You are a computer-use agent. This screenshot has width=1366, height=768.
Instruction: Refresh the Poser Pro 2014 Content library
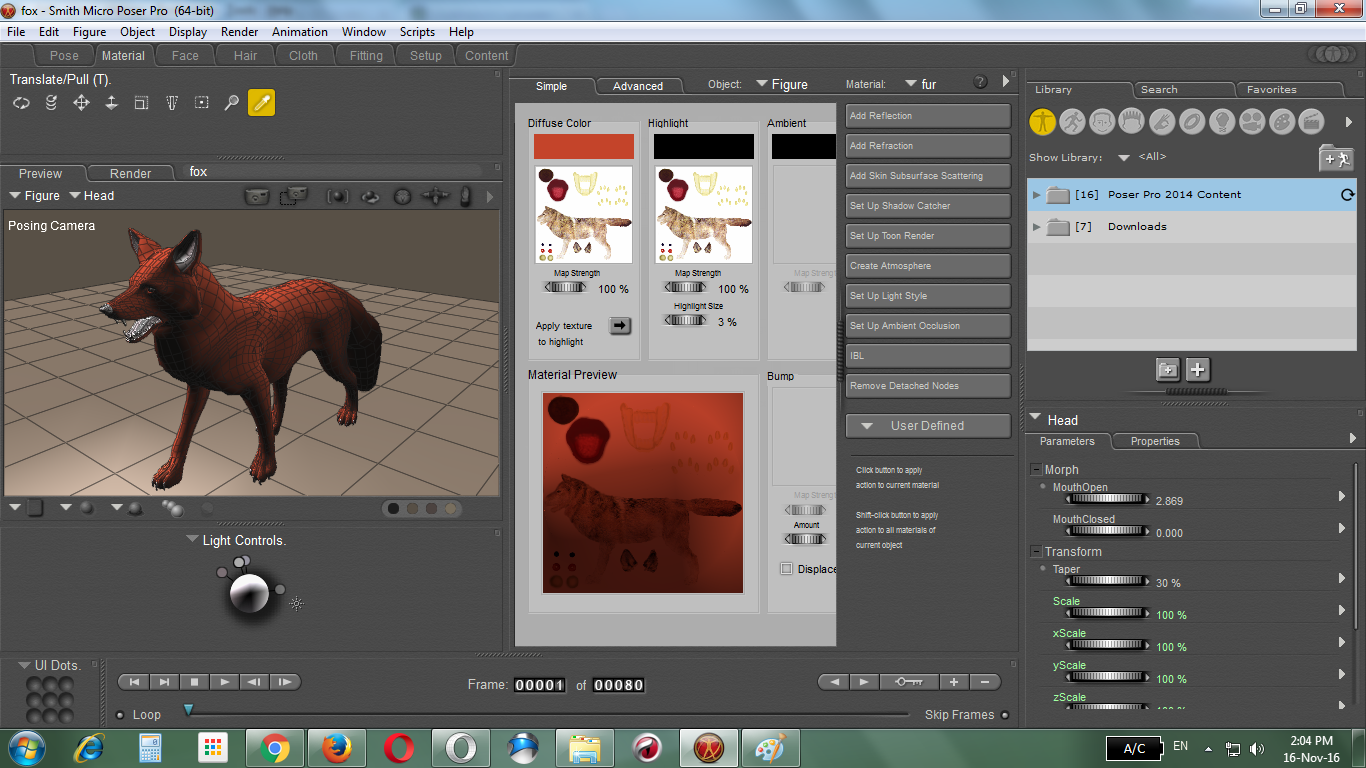click(1347, 195)
